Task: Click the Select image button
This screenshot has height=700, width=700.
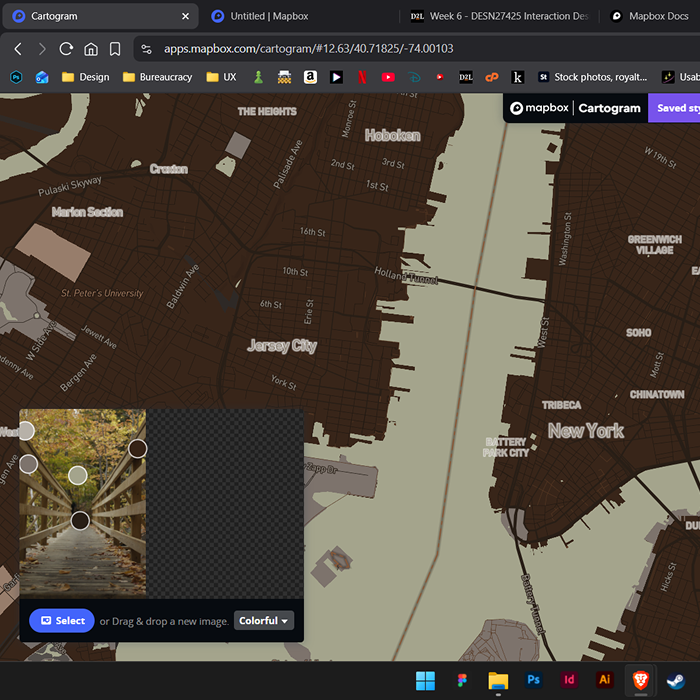Action: click(61, 620)
